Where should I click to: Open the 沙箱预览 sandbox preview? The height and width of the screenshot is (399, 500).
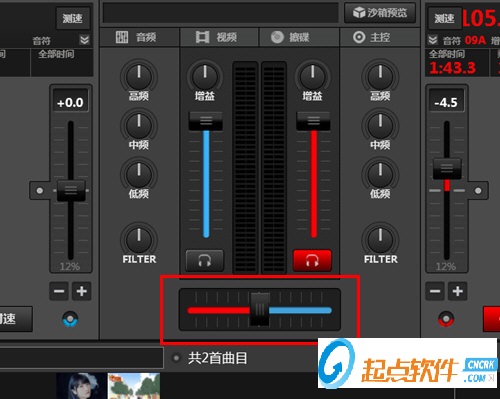(x=380, y=13)
